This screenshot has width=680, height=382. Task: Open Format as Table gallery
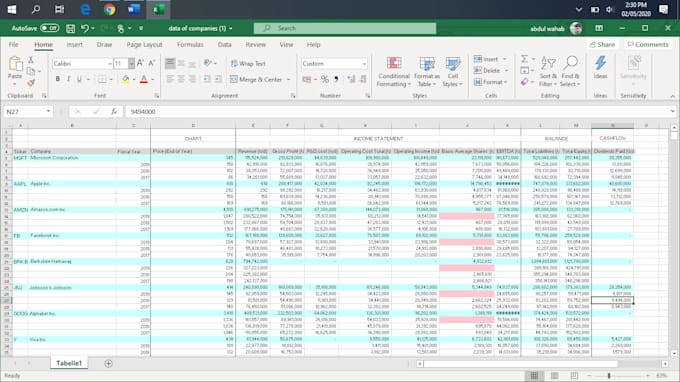tap(427, 72)
